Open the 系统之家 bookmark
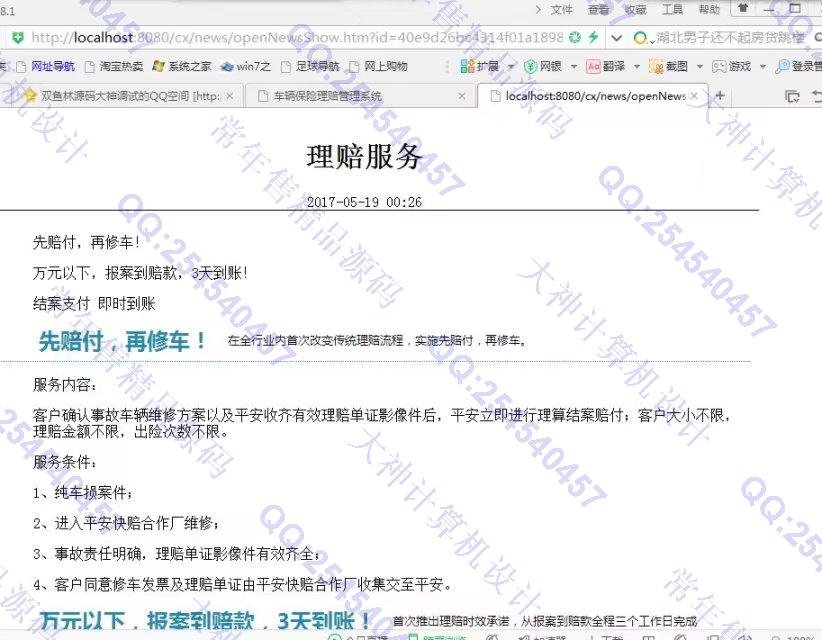This screenshot has width=822, height=640. coord(181,66)
